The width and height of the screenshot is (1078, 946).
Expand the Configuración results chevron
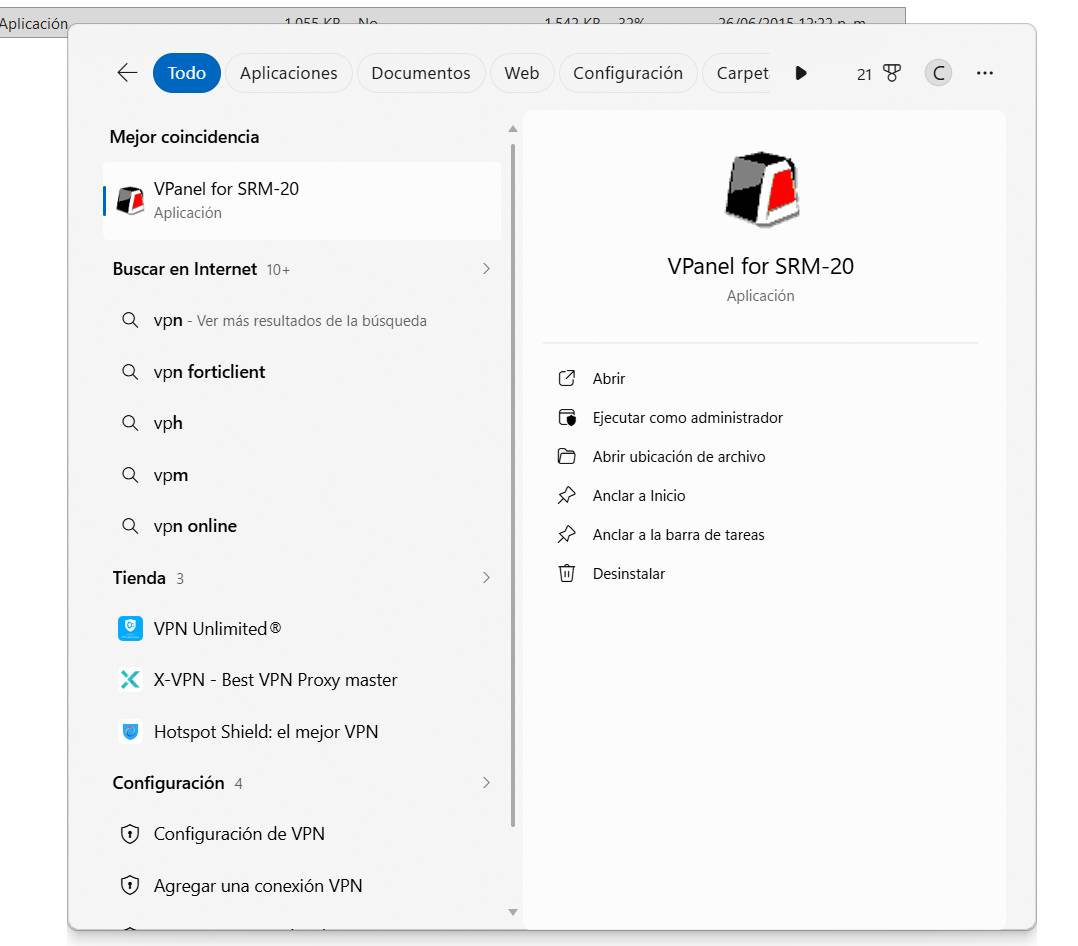point(486,782)
